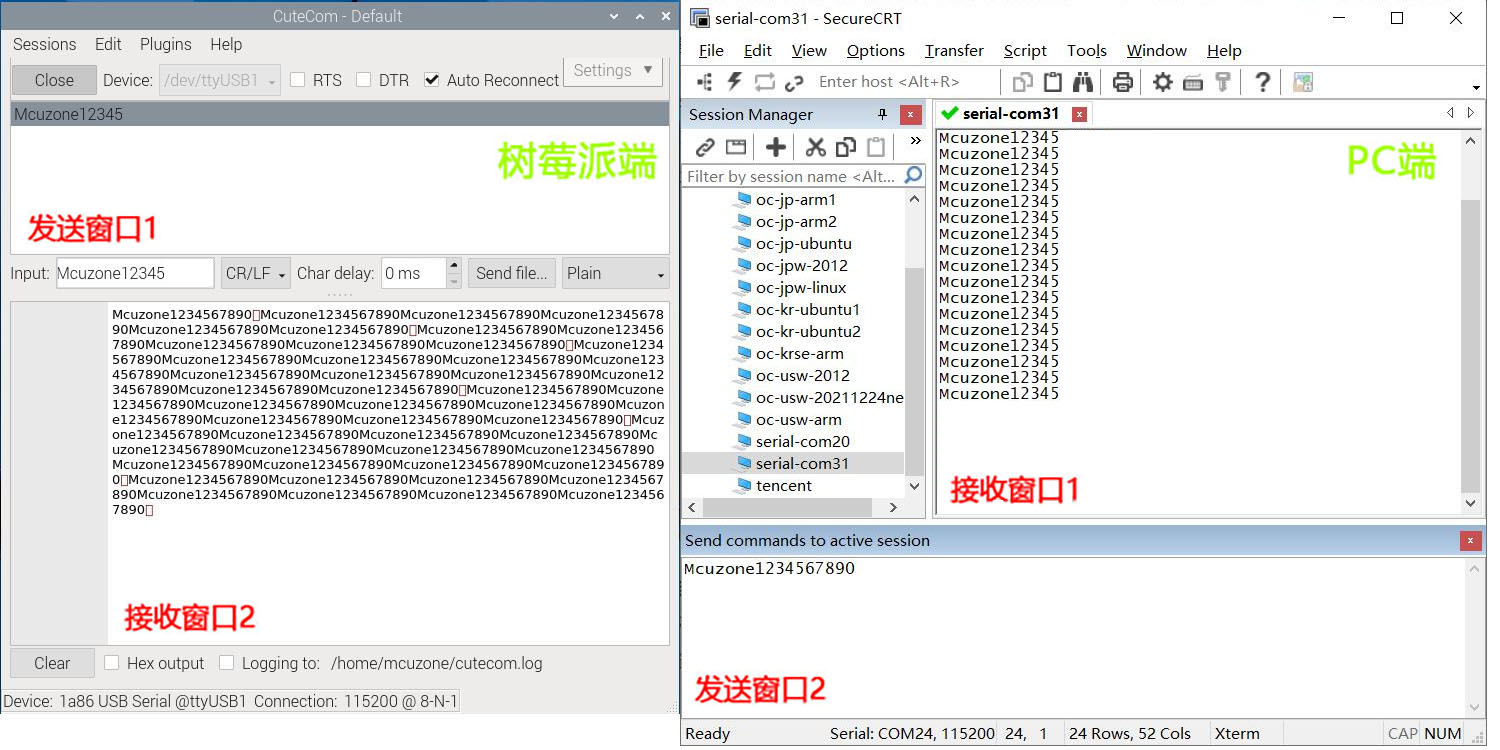Click the Filter by session name field
Image resolution: width=1500 pixels, height=750 pixels.
coord(793,176)
